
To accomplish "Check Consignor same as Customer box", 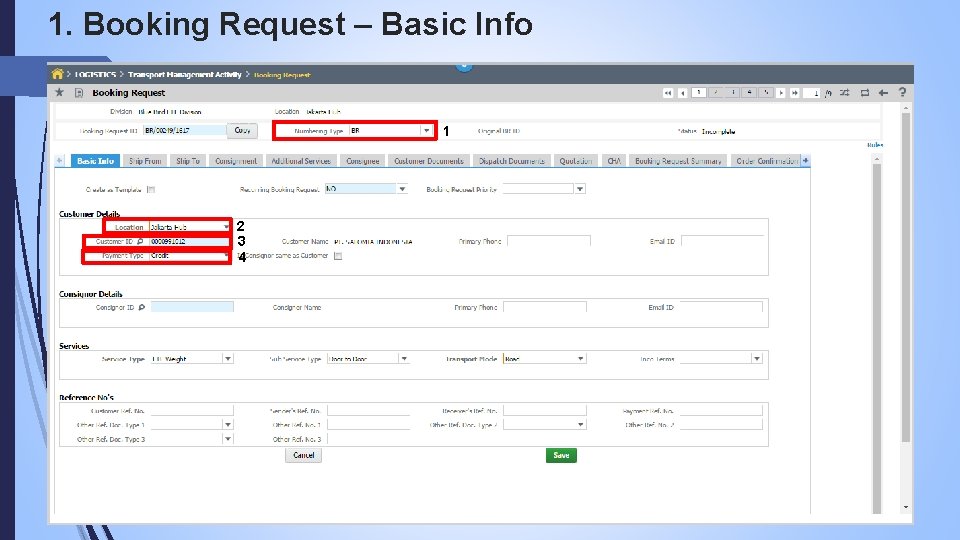I will tap(337, 256).
